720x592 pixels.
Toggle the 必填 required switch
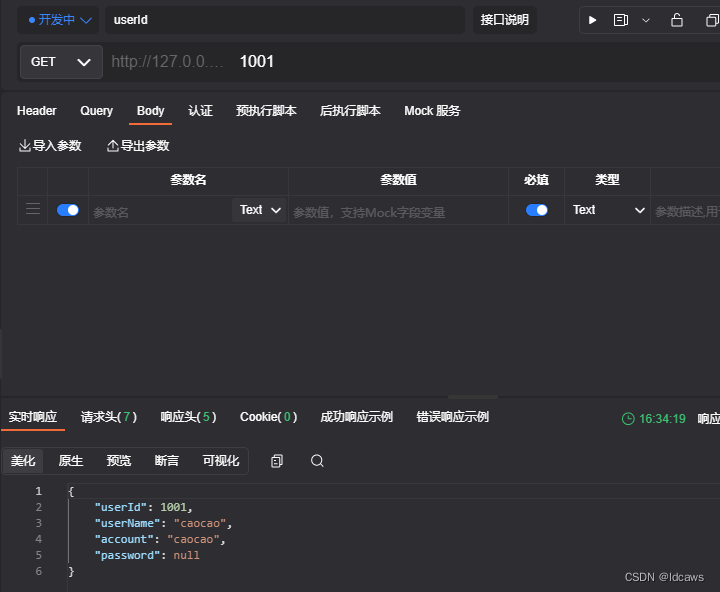pyautogui.click(x=536, y=210)
